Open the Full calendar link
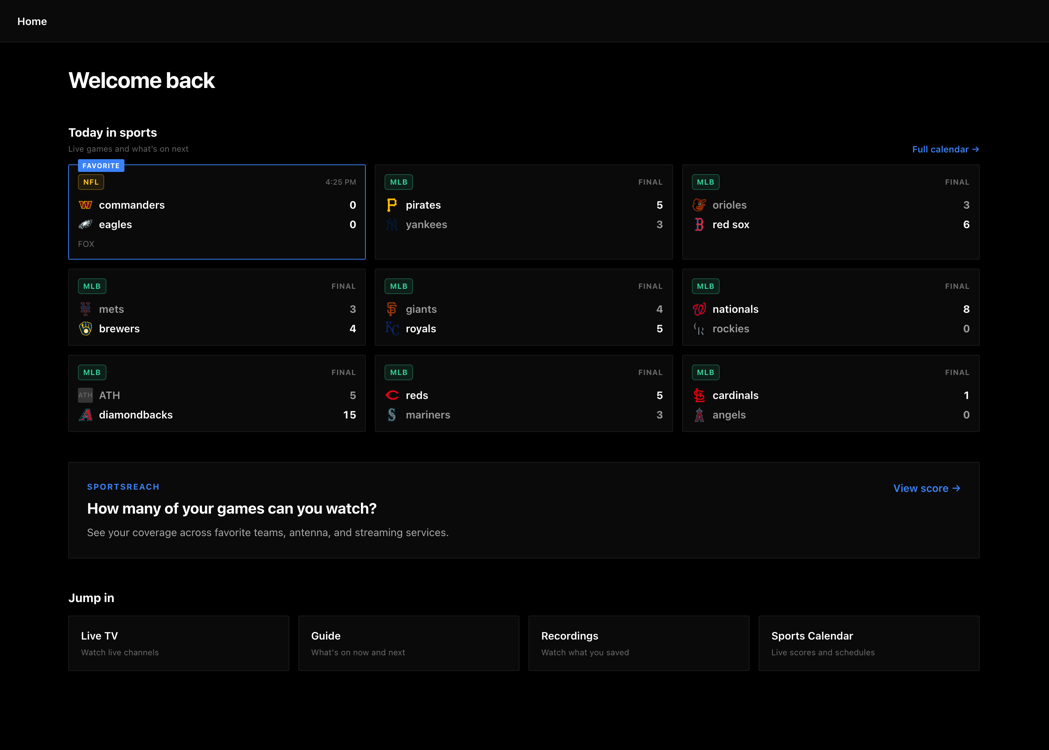 (x=945, y=149)
